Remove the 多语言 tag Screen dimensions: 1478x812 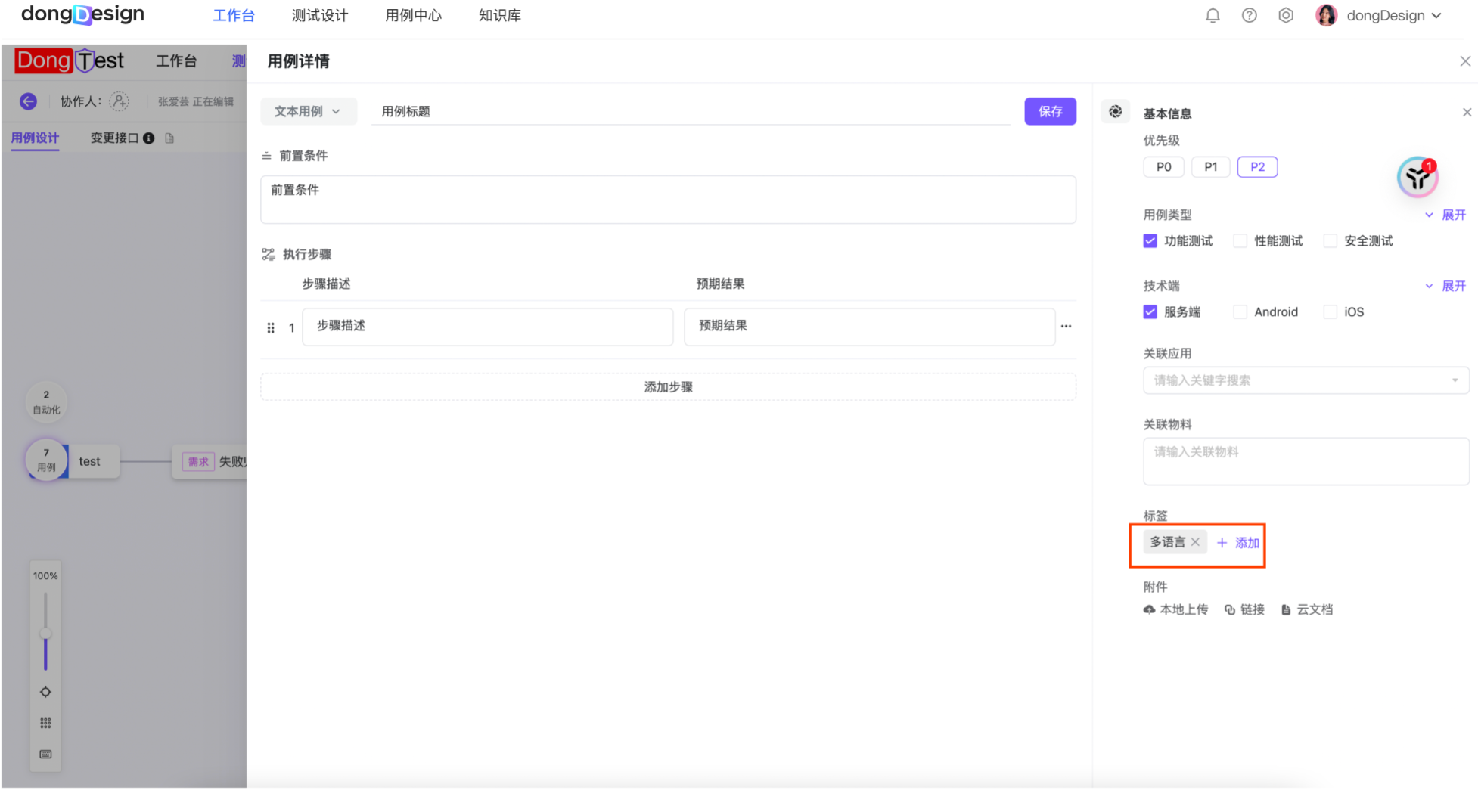1195,542
